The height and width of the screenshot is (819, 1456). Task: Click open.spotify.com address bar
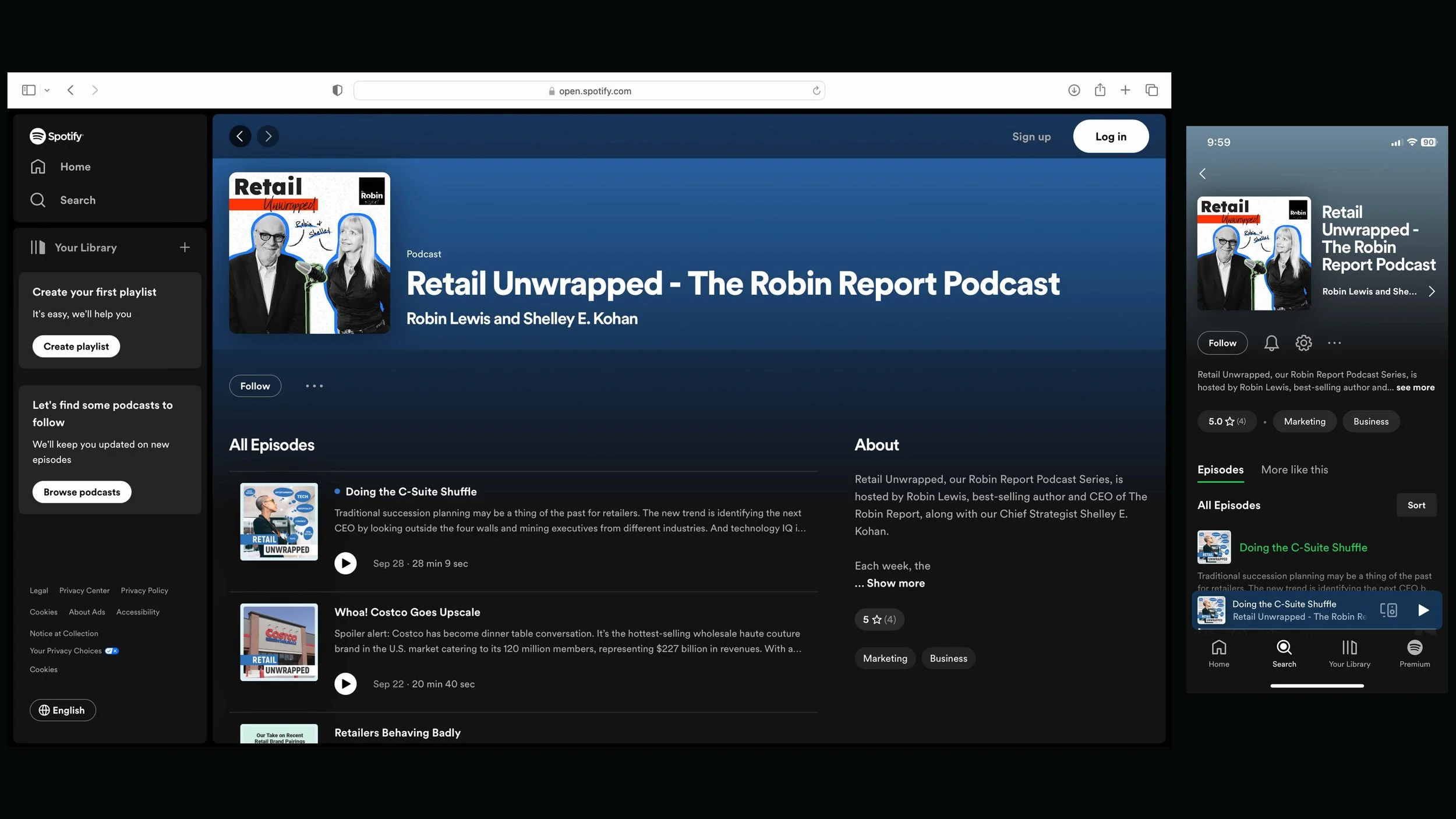[x=589, y=91]
